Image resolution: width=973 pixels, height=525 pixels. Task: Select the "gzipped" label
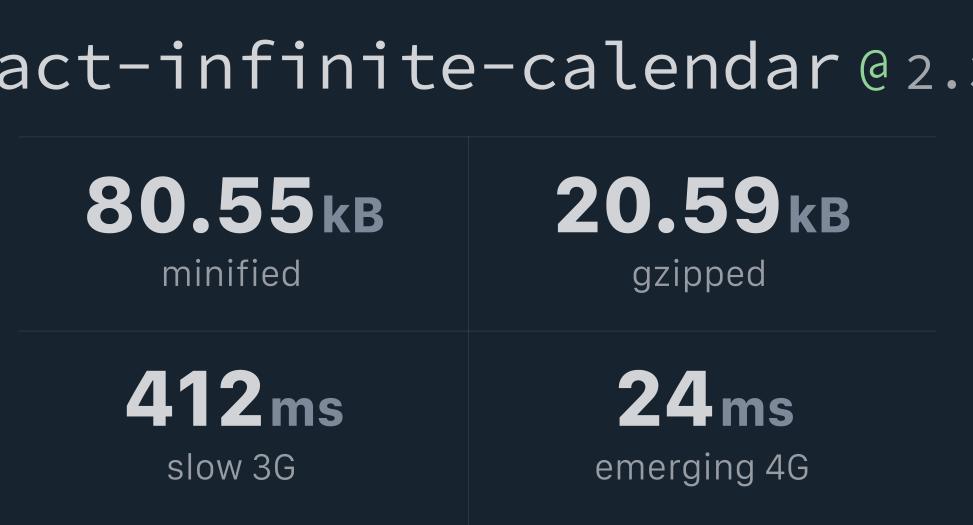click(x=699, y=276)
